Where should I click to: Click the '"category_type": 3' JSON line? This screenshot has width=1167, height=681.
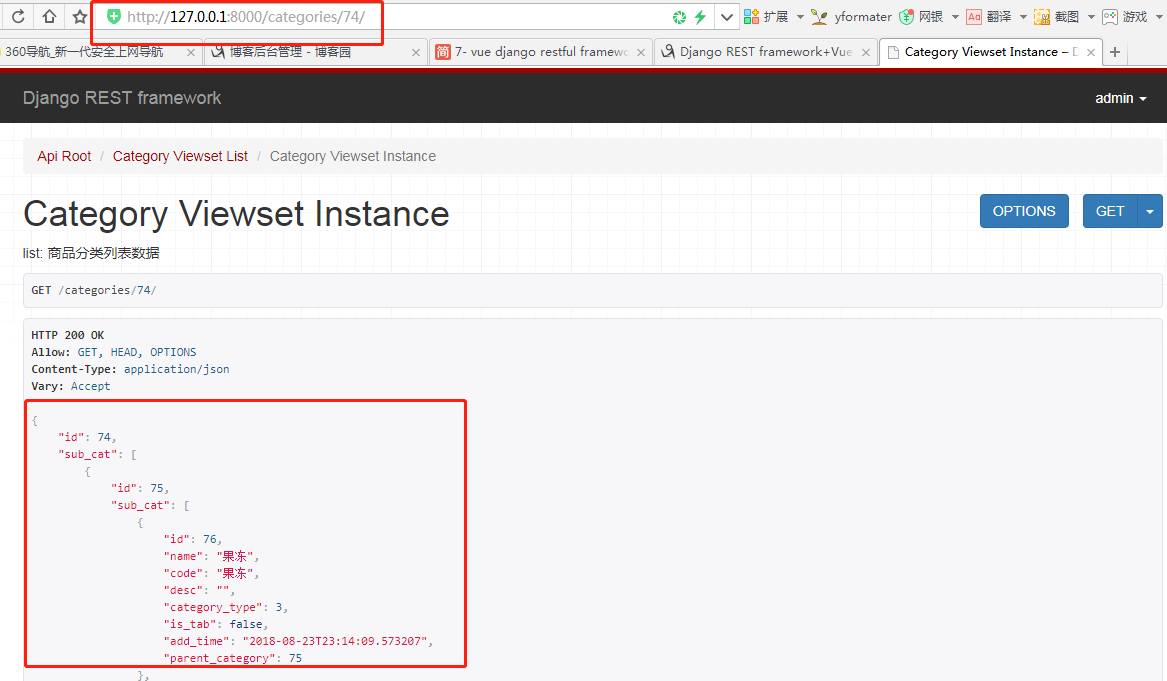coord(226,607)
